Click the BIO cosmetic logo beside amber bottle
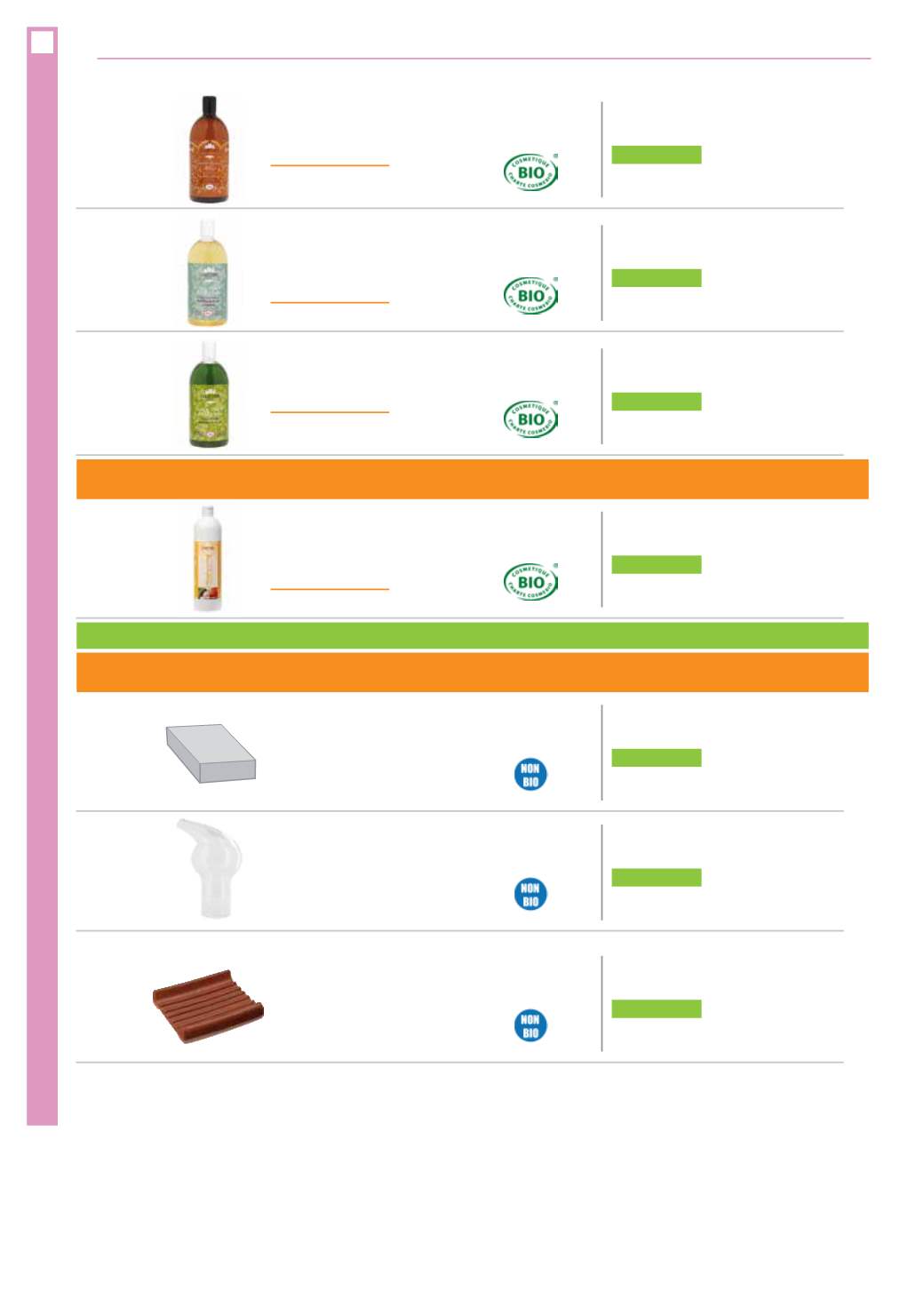This screenshot has height=1307, width=924. [x=530, y=171]
